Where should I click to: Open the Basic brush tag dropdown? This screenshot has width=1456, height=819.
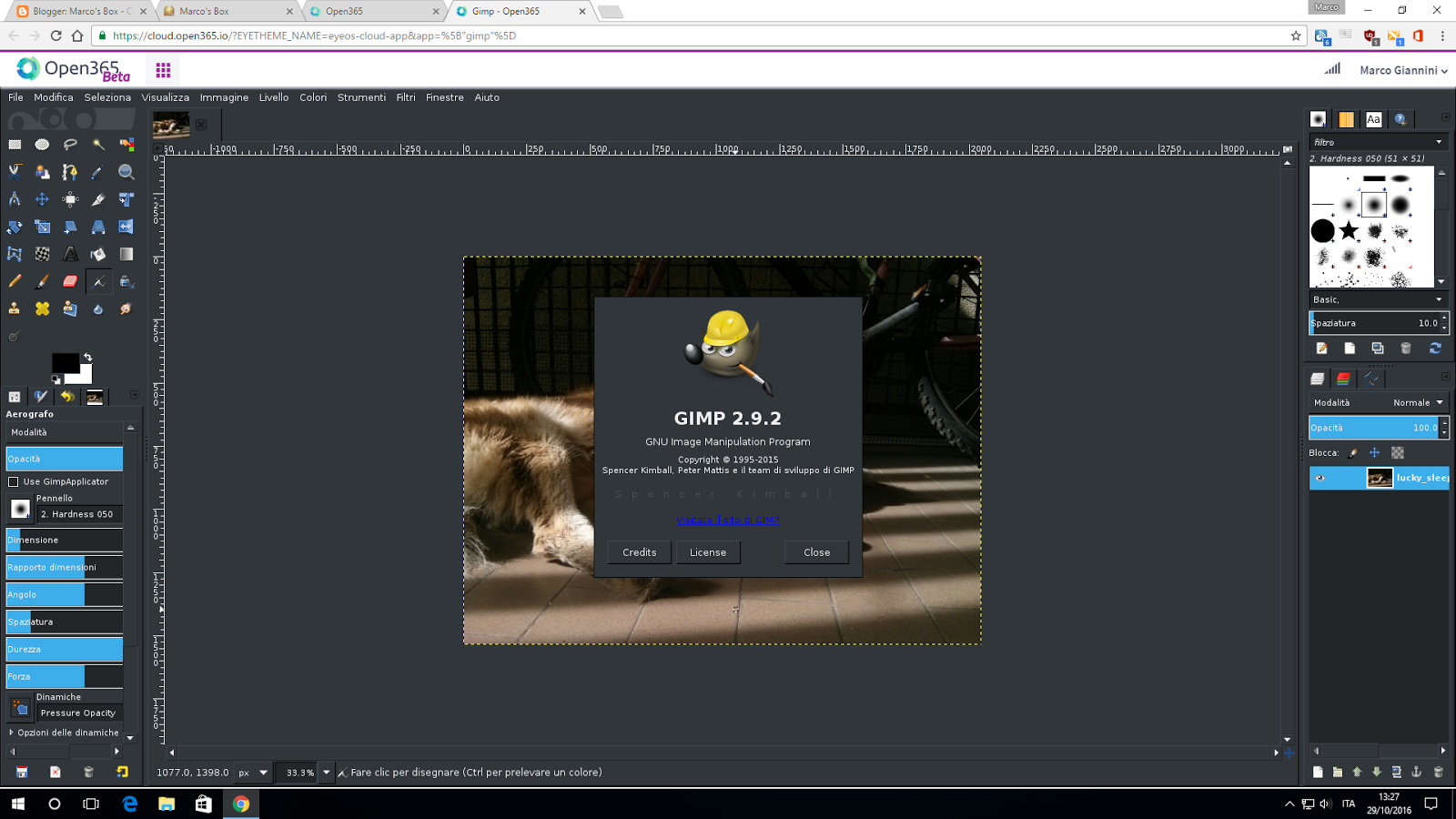coord(1379,299)
